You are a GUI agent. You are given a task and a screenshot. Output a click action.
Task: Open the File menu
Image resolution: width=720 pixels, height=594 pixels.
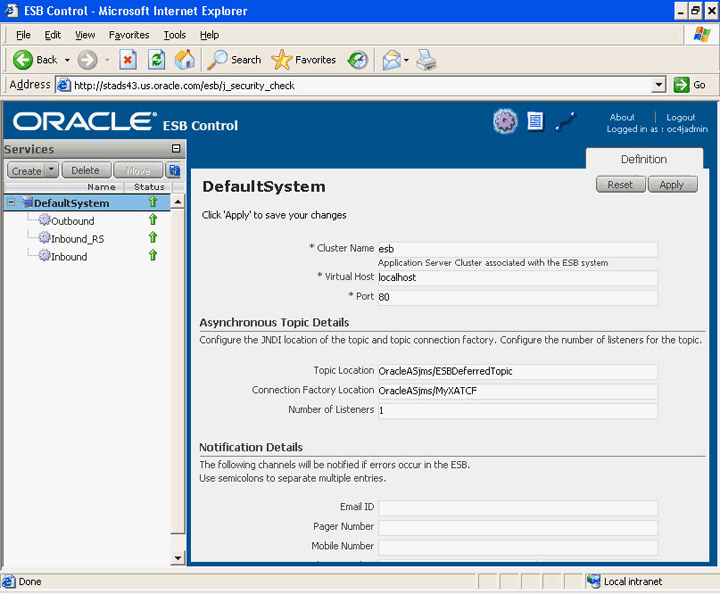pos(23,35)
